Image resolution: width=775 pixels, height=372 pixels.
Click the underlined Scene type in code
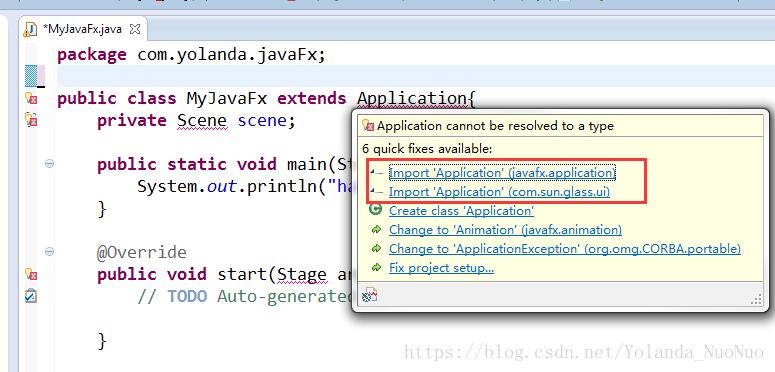[x=202, y=121]
